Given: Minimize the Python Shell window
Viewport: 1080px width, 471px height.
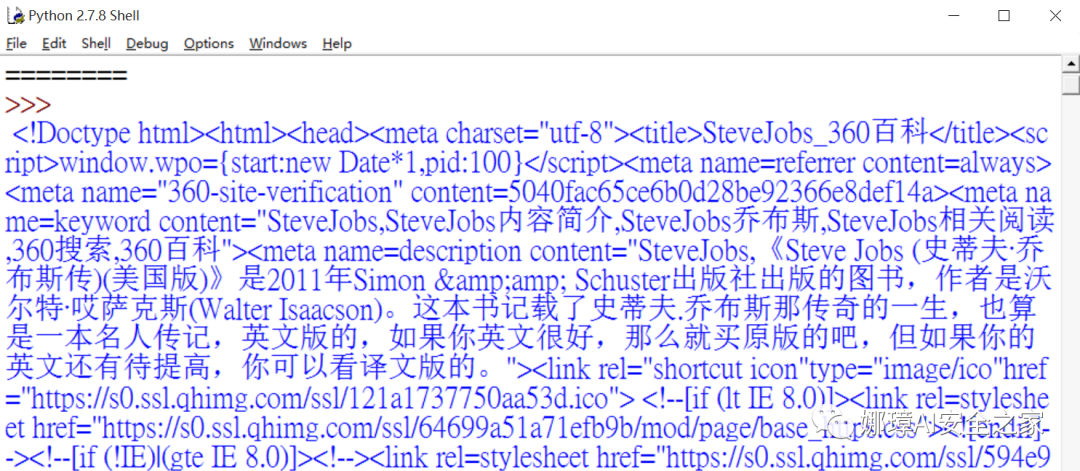Looking at the screenshot, I should (953, 16).
